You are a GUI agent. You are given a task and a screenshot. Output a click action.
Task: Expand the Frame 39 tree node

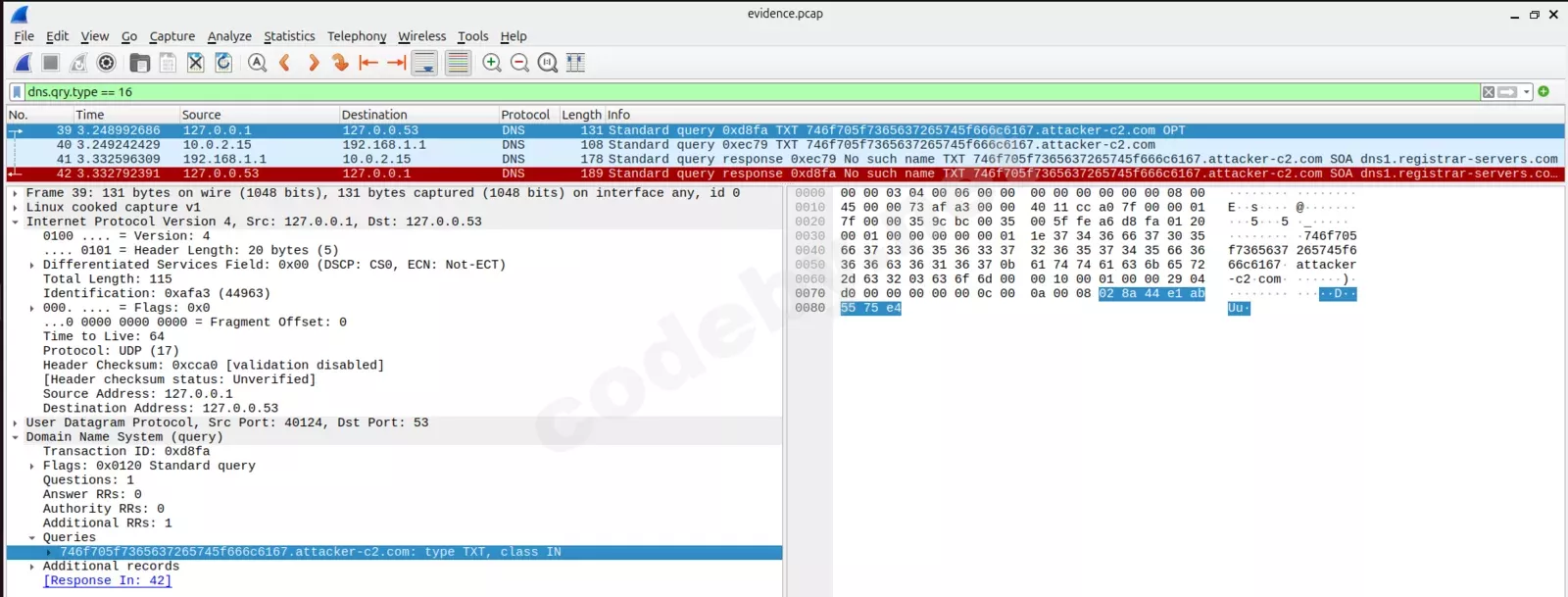pyautogui.click(x=16, y=193)
